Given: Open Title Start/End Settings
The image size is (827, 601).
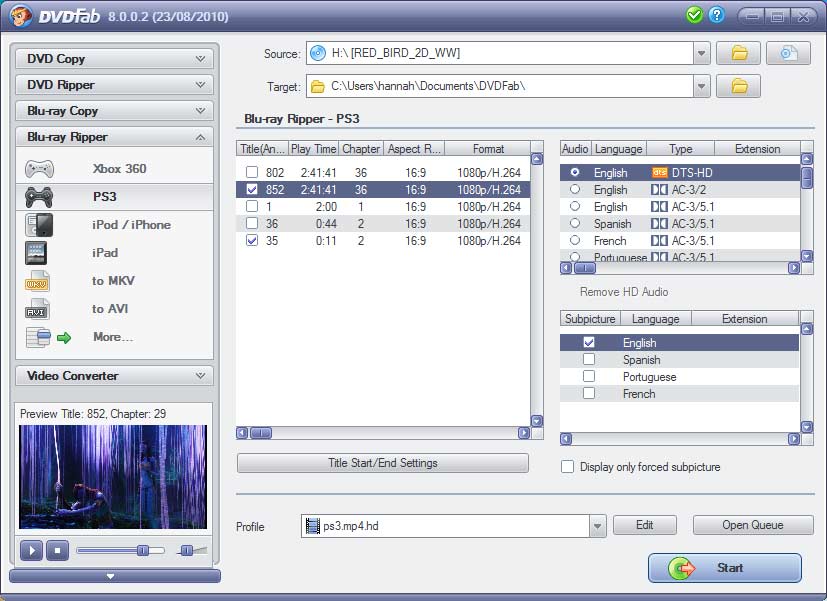Looking at the screenshot, I should click(x=383, y=463).
